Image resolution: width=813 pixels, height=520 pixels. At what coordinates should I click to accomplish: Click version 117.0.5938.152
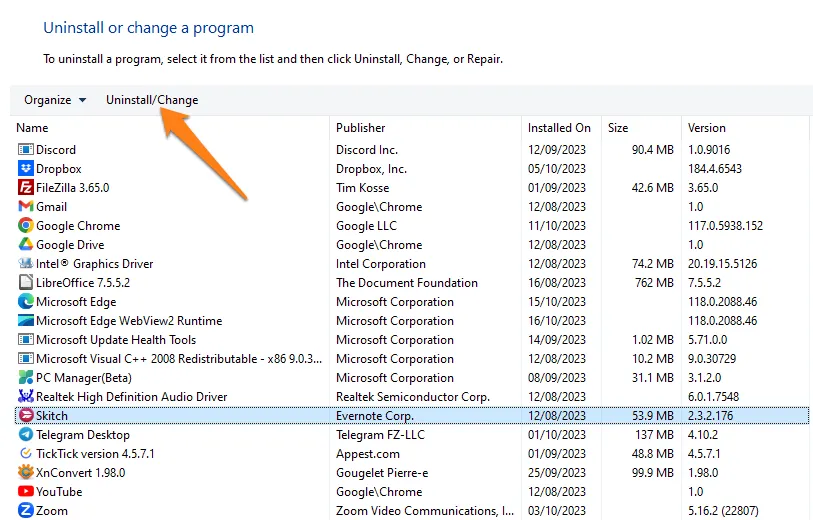[x=725, y=226]
